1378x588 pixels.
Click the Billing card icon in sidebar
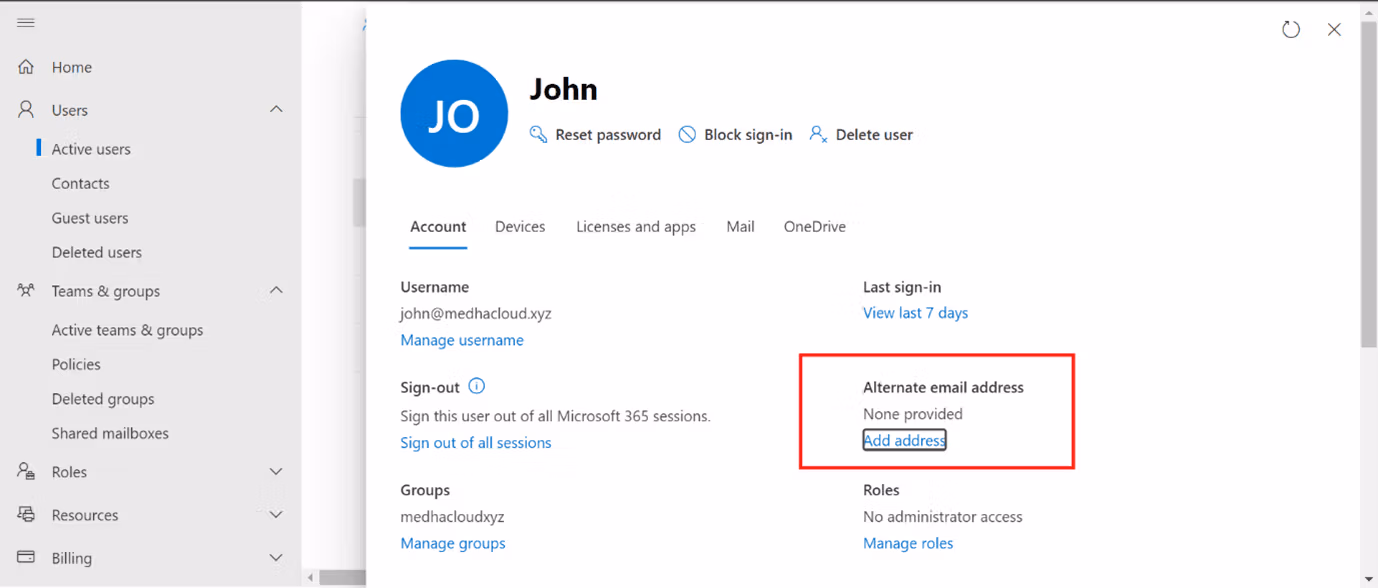[x=25, y=557]
